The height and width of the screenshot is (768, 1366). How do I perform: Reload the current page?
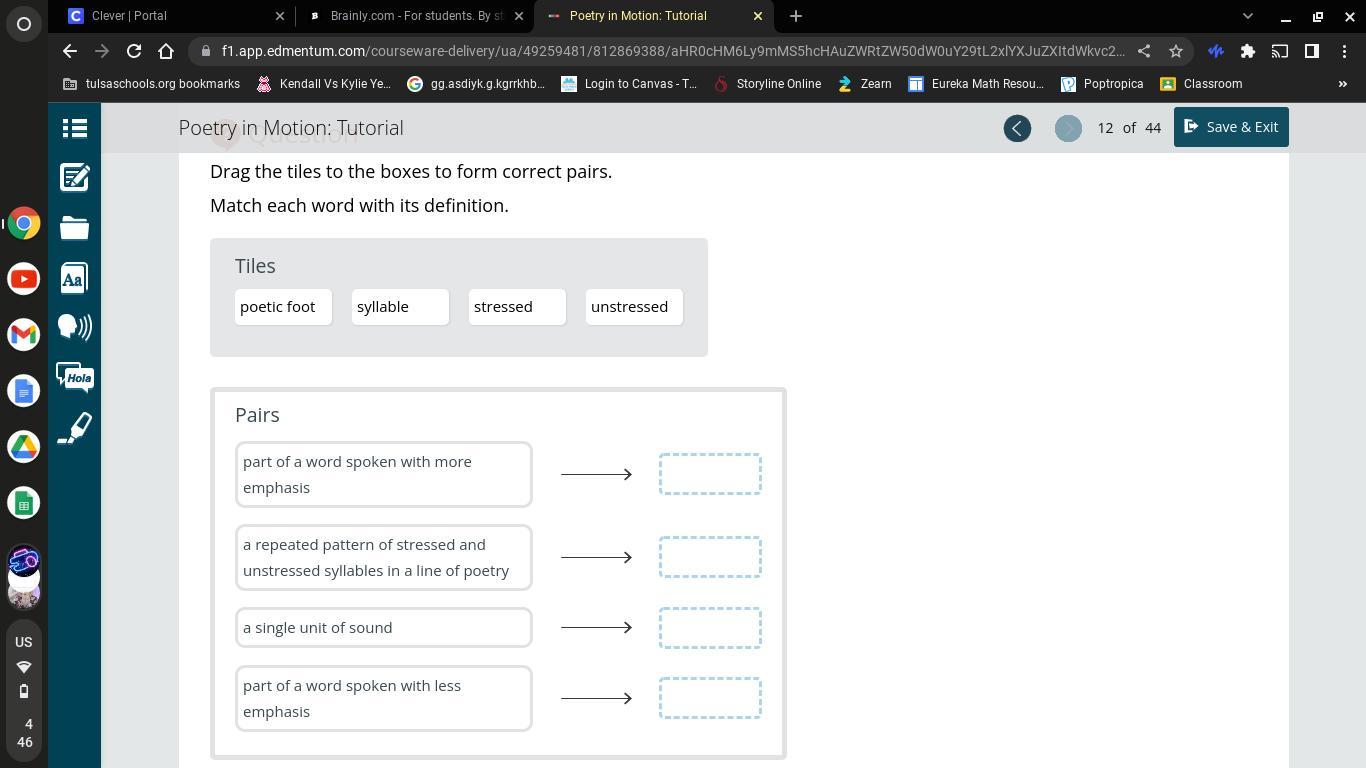click(134, 51)
